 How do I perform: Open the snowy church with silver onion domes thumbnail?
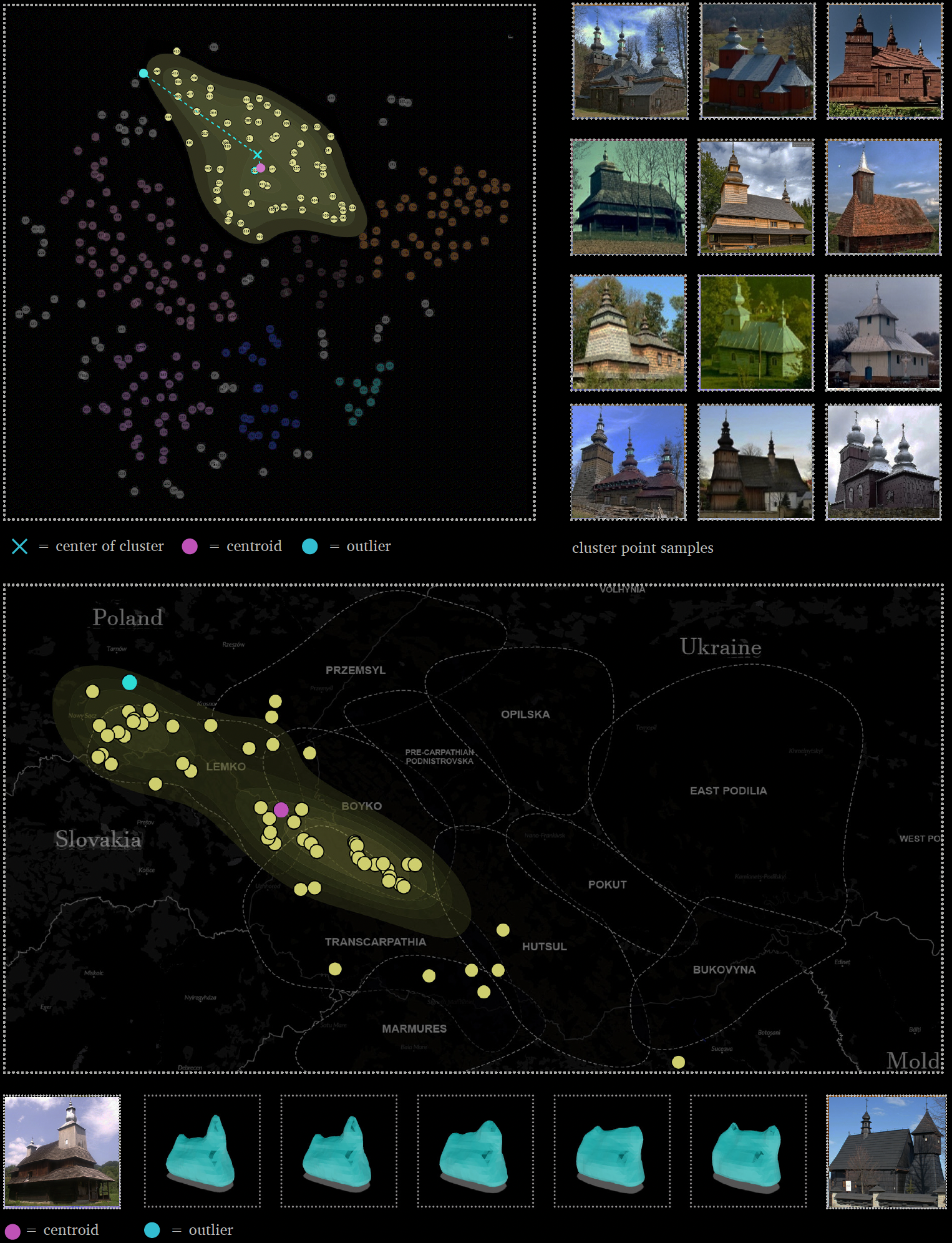coord(883,462)
